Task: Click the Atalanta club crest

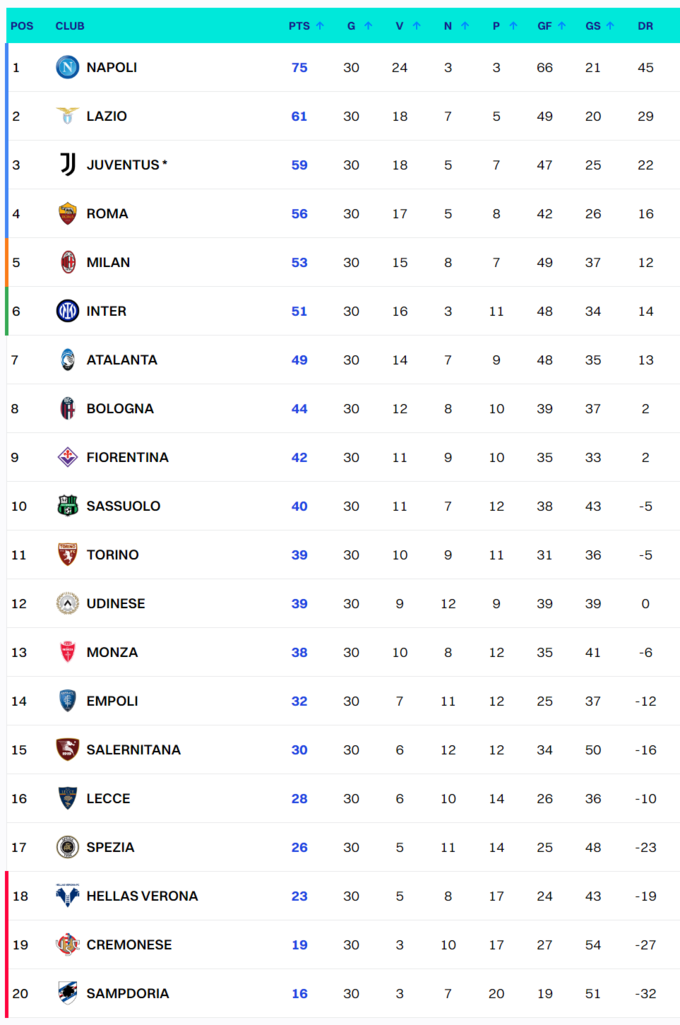Action: [67, 359]
